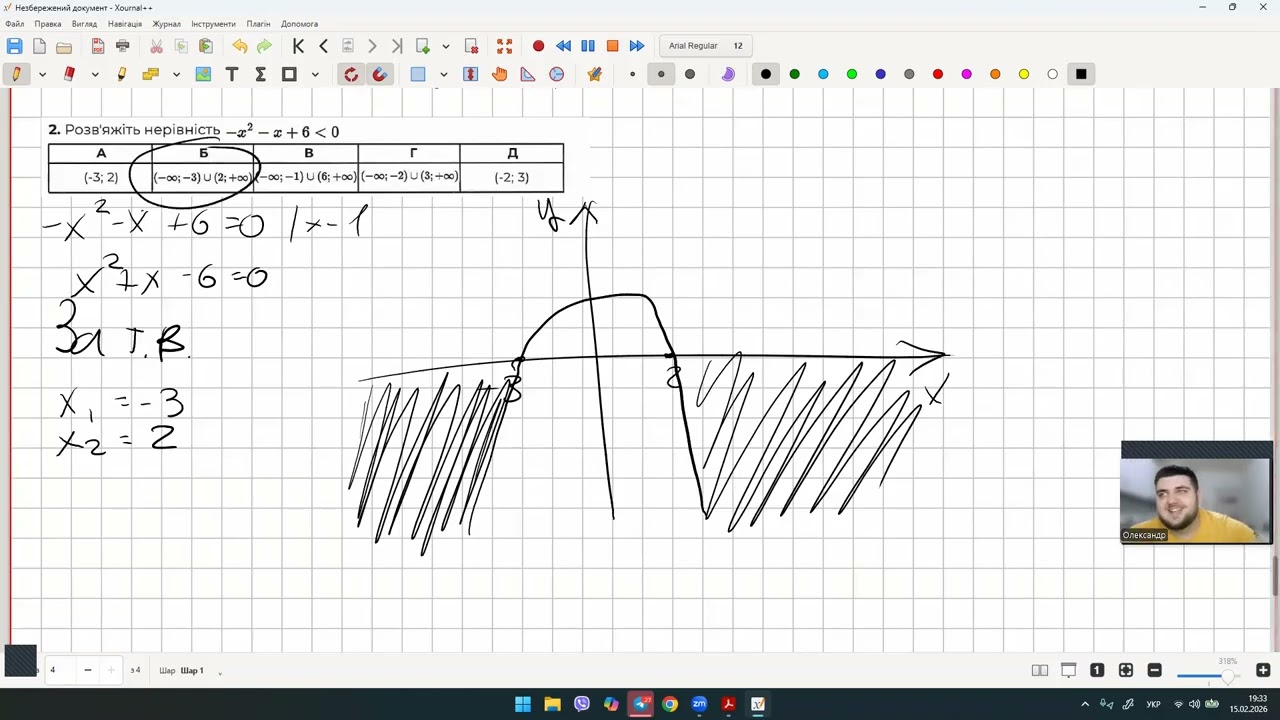Image resolution: width=1280 pixels, height=720 pixels.
Task: Insert a LaTeX formula with sigma icon
Action: pyautogui.click(x=260, y=74)
